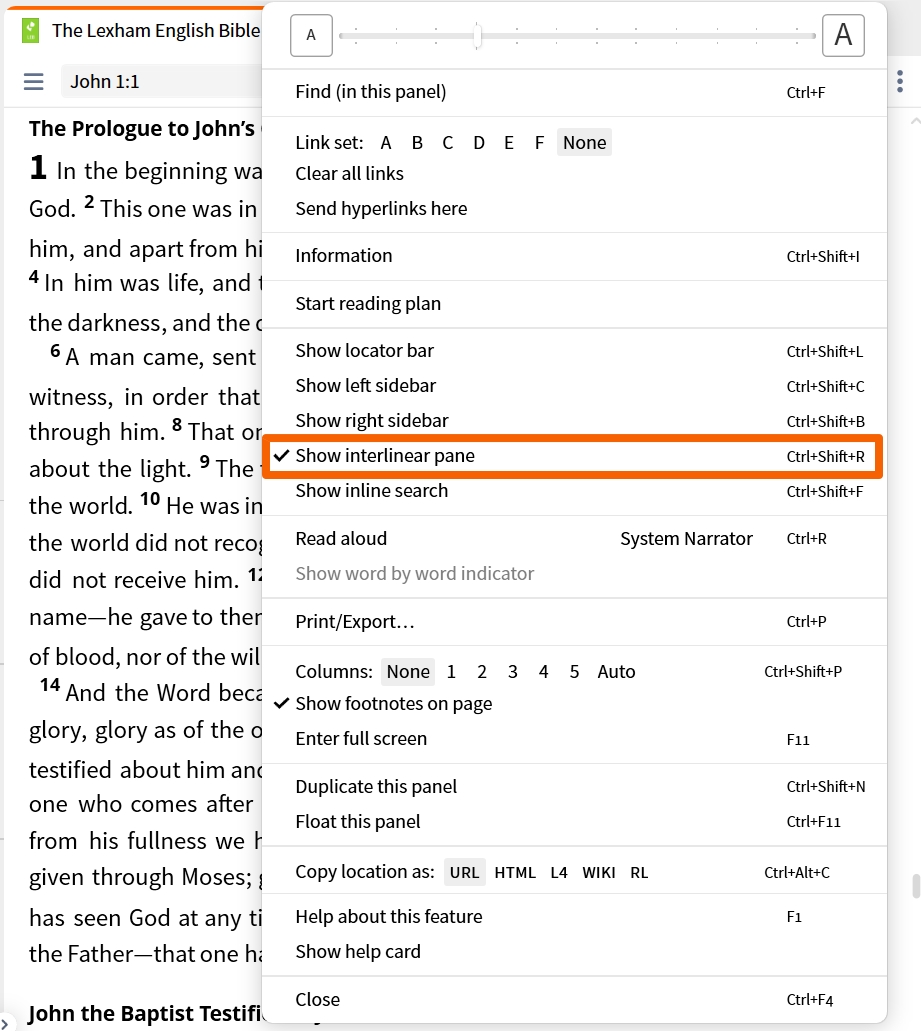This screenshot has height=1031, width=921.
Task: Choose link set A
Action: pyautogui.click(x=386, y=143)
